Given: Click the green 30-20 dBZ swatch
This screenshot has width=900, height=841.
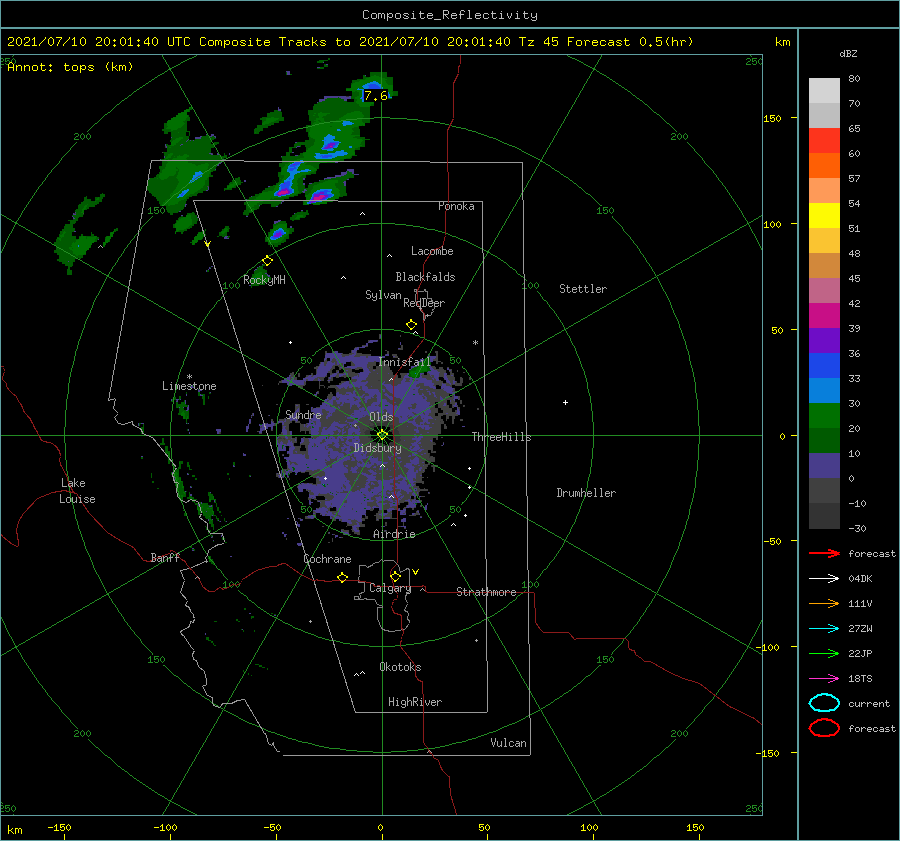Looking at the screenshot, I should coord(824,415).
